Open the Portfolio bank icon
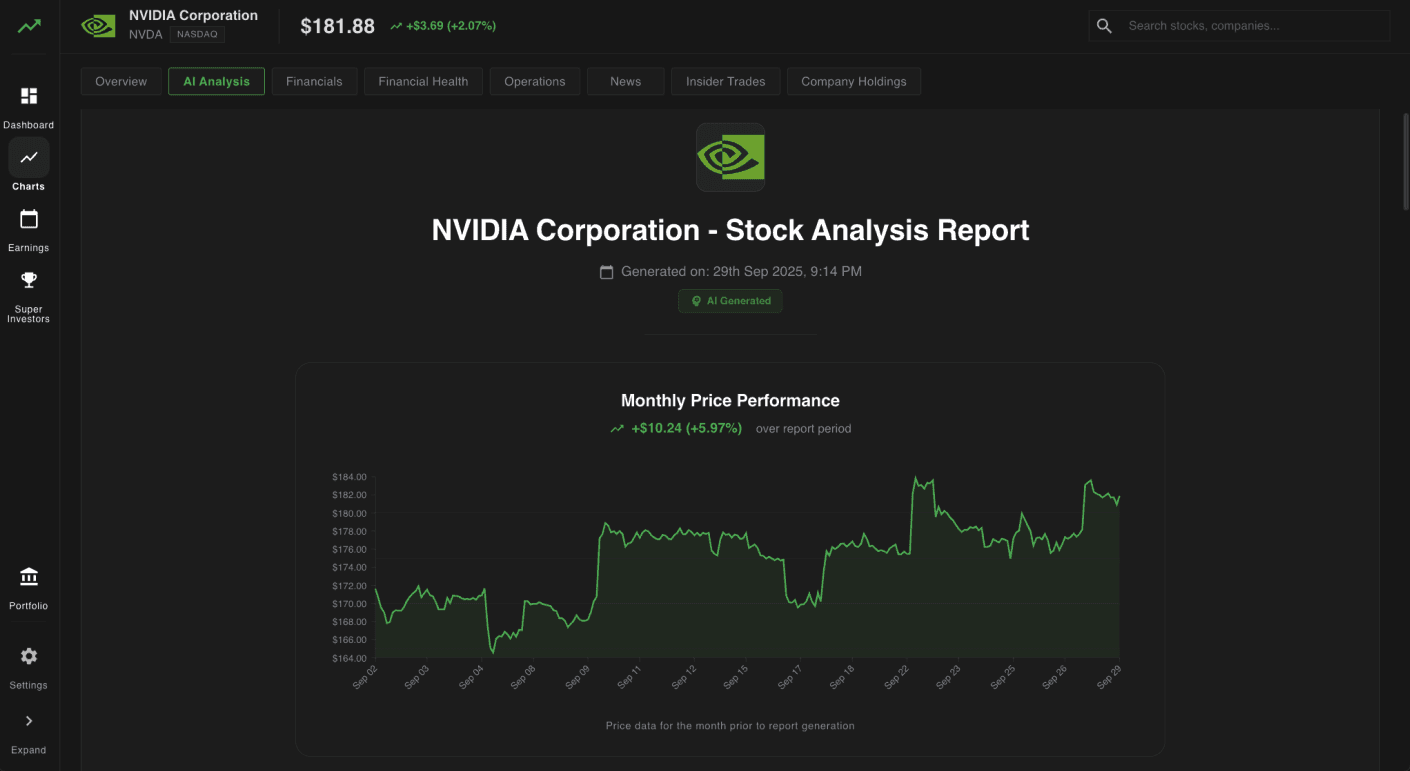1410x771 pixels. (x=29, y=577)
